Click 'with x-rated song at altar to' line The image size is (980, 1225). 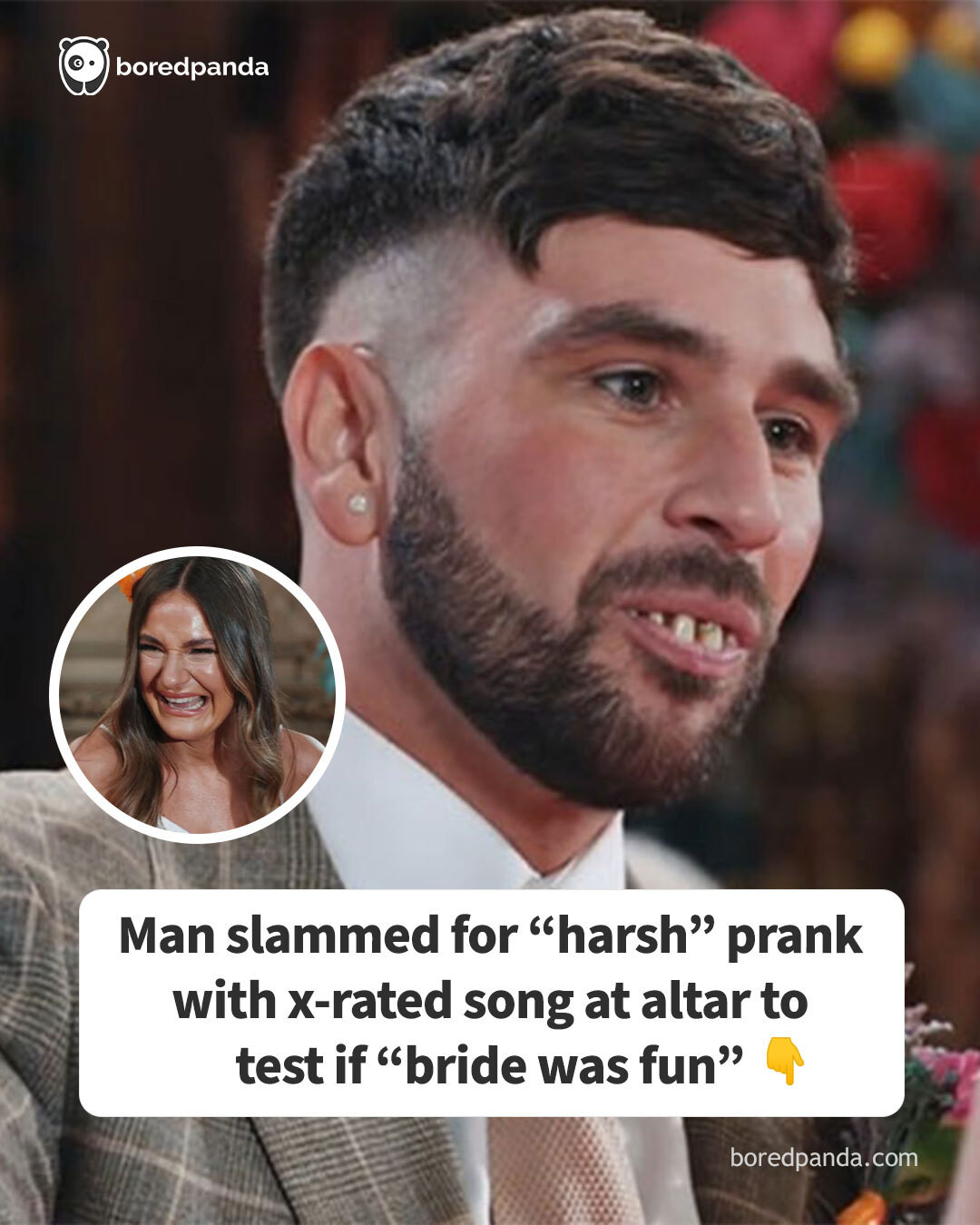point(490,1001)
